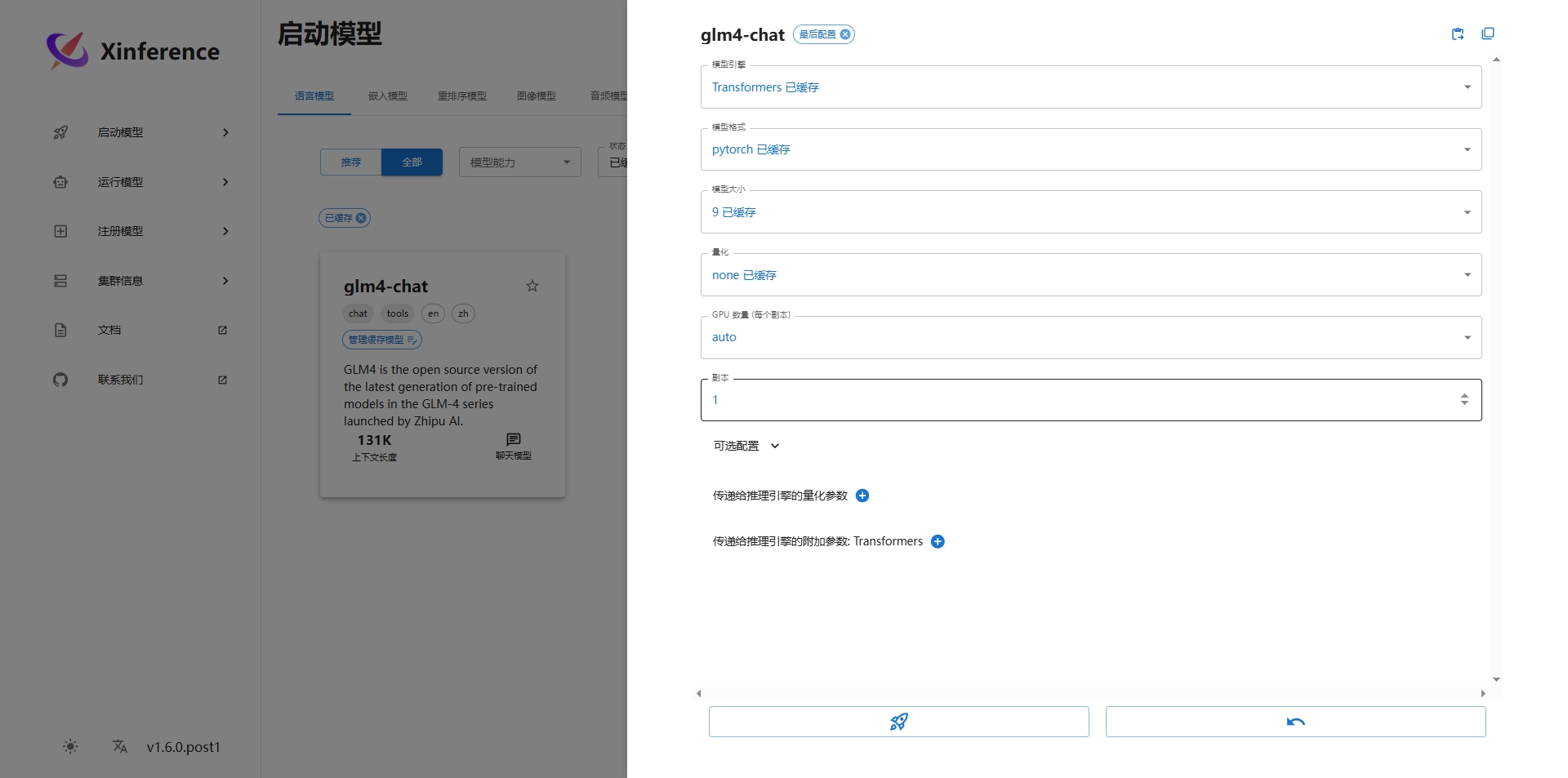Click the 副本 stepper arrows
Image resolution: width=1568 pixels, height=778 pixels.
point(1464,400)
